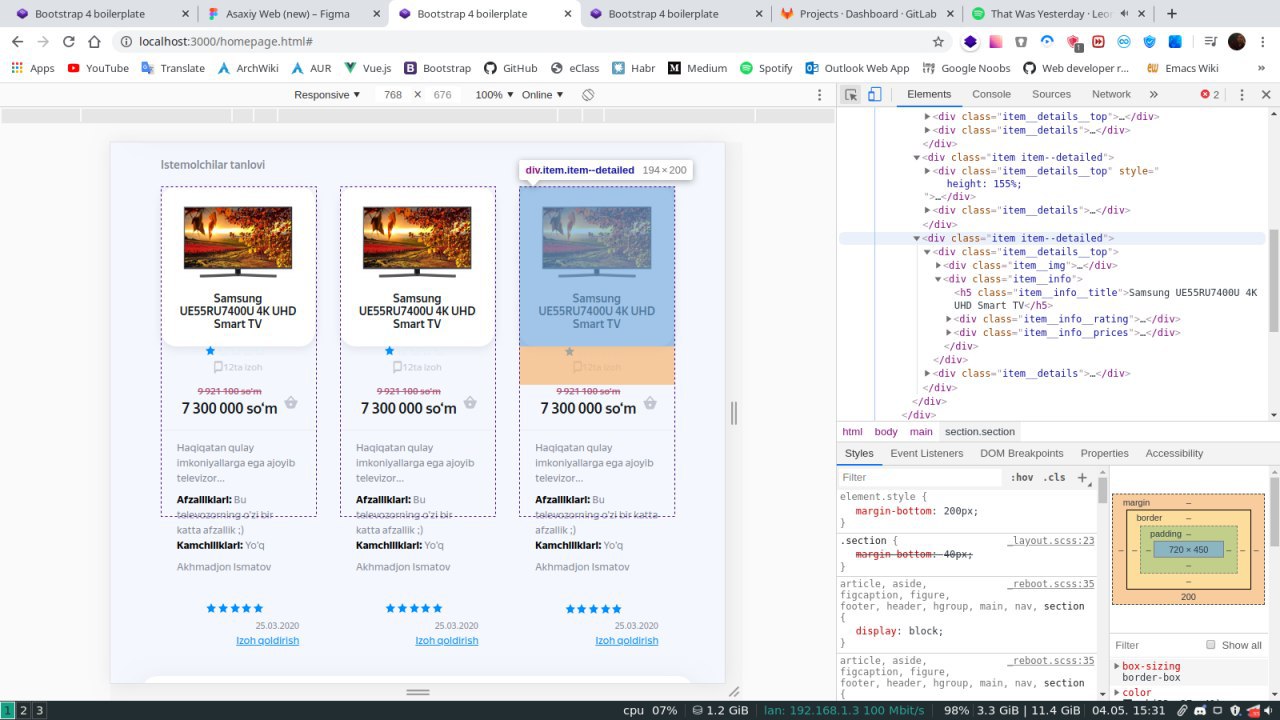This screenshot has width=1280, height=720.
Task: Click the styles Filter input field
Action: [x=920, y=478]
